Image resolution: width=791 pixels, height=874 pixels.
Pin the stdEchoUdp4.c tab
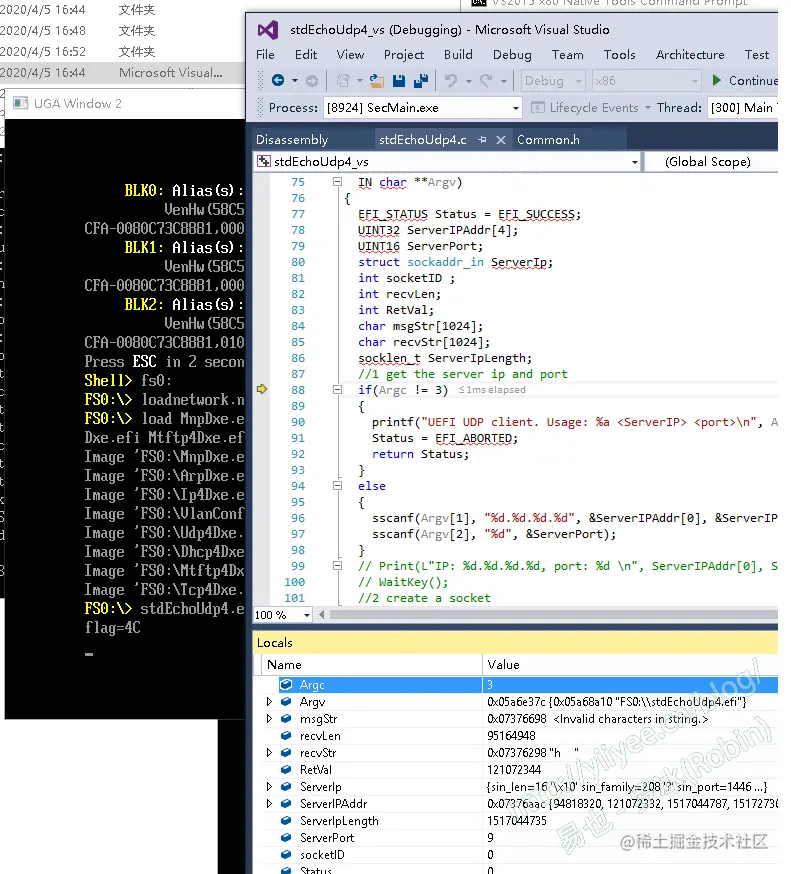click(x=483, y=139)
